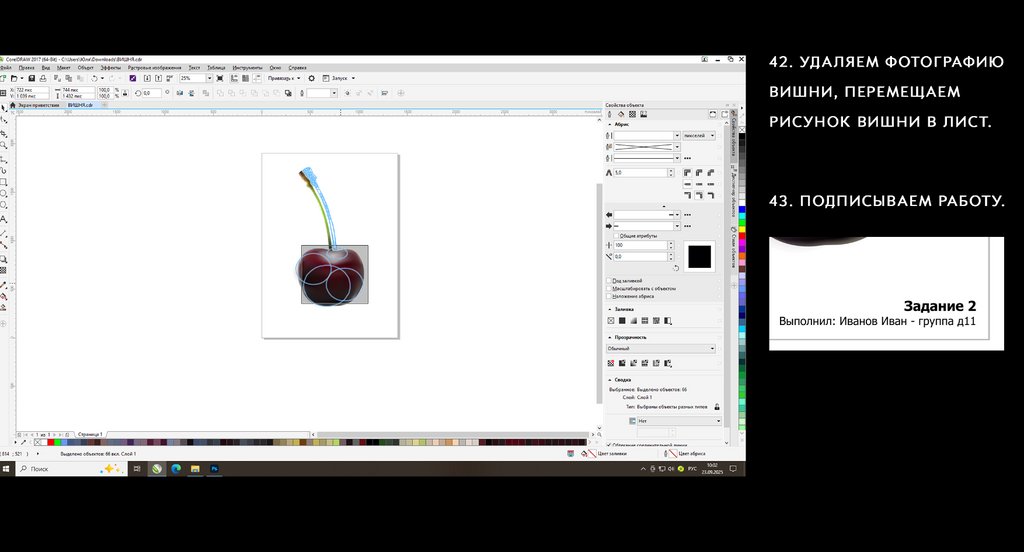Open File Explorer from taskbar
1024x552 pixels.
(x=195, y=468)
